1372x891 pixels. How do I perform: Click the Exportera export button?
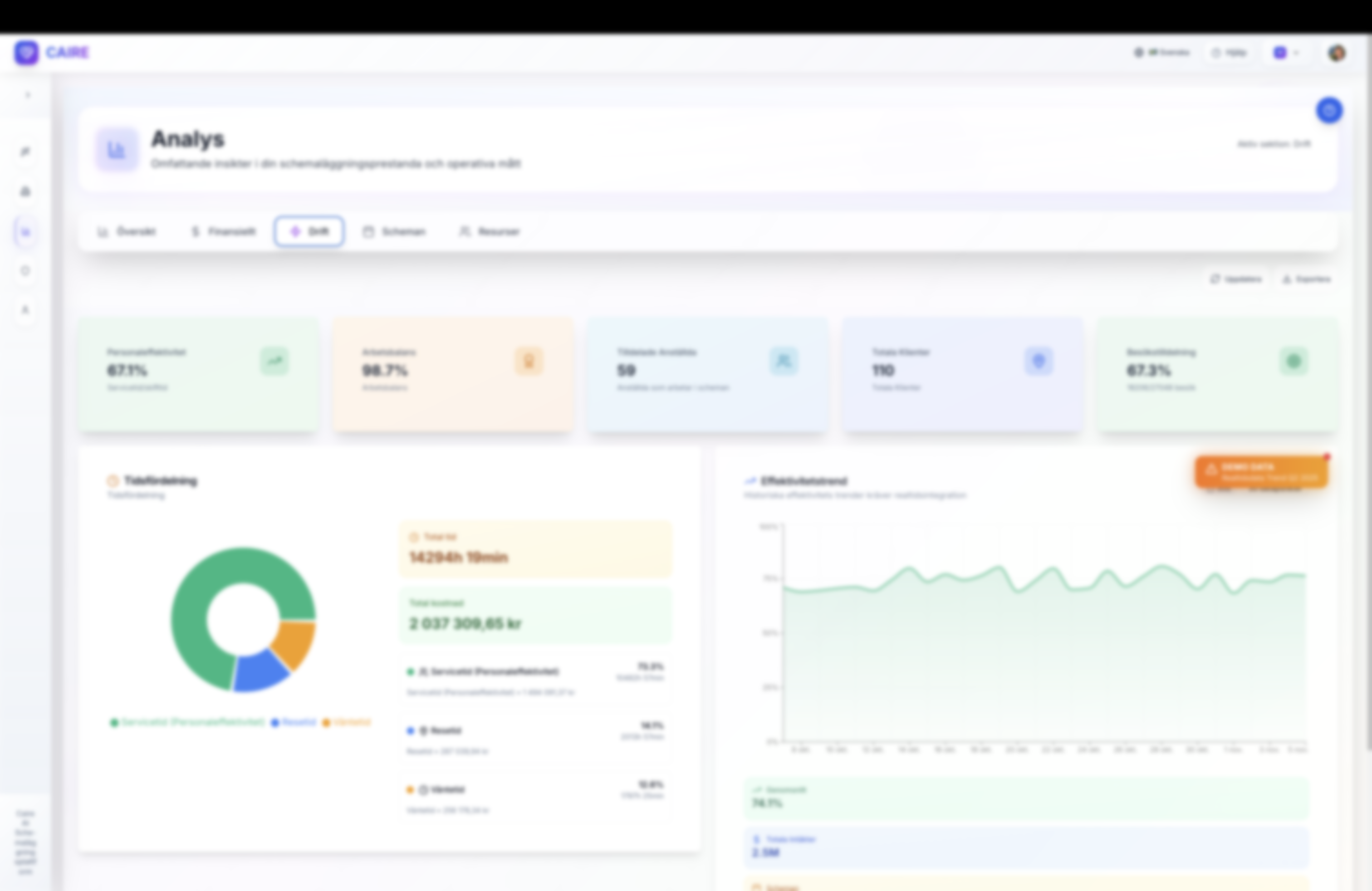point(1306,279)
